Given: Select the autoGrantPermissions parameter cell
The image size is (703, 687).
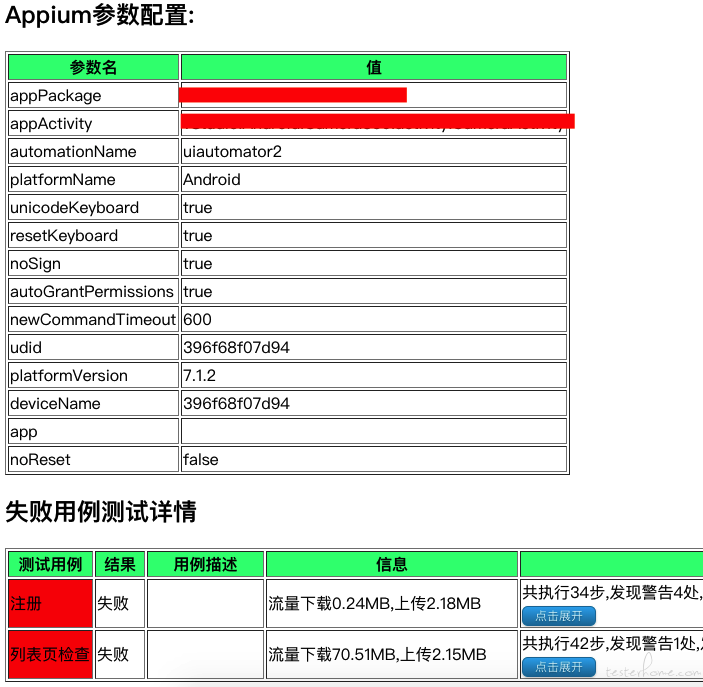Looking at the screenshot, I should [x=93, y=291].
